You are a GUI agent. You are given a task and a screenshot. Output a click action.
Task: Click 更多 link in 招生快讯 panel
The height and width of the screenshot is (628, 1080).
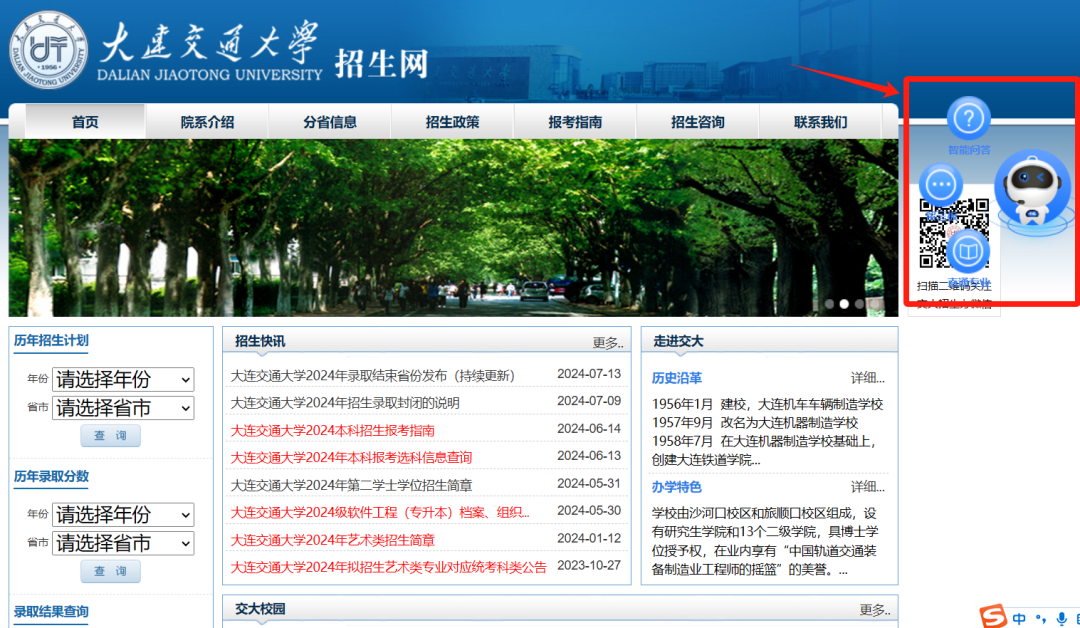[607, 342]
